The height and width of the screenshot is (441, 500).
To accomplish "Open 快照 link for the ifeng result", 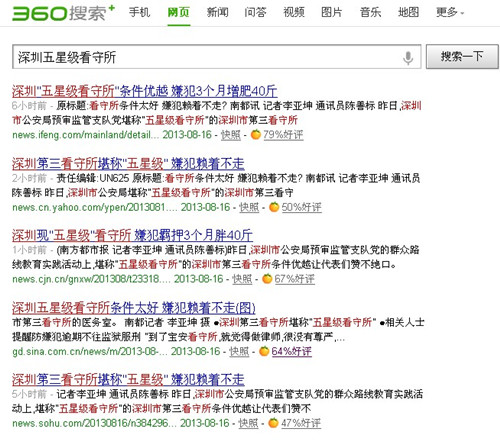I will click(x=231, y=135).
